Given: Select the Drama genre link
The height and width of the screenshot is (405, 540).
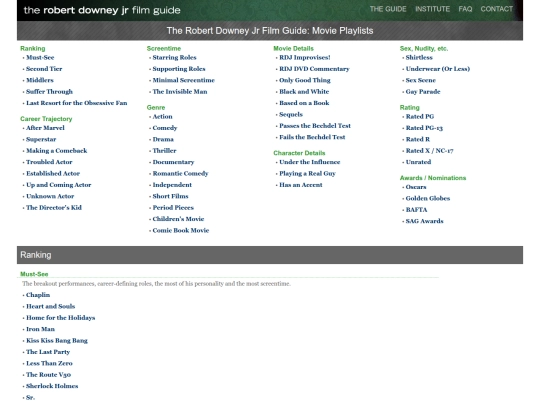Looking at the screenshot, I should pyautogui.click(x=163, y=139).
